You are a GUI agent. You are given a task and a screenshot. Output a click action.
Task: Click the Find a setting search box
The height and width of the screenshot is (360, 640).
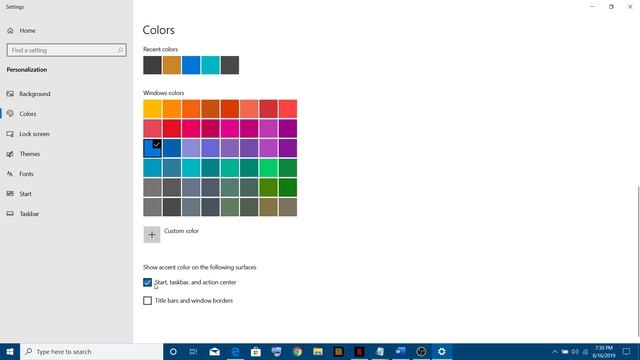(67, 50)
